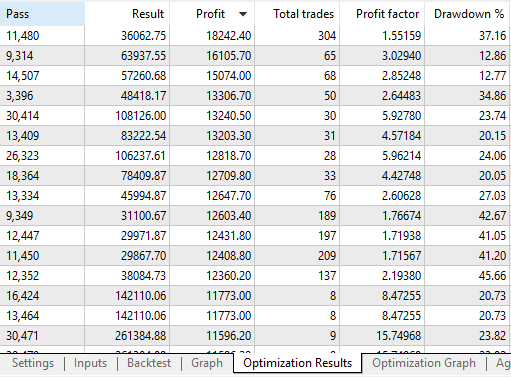The height and width of the screenshot is (377, 511).
Task: Click profit factor value 15.74968
Action: [x=399, y=336]
